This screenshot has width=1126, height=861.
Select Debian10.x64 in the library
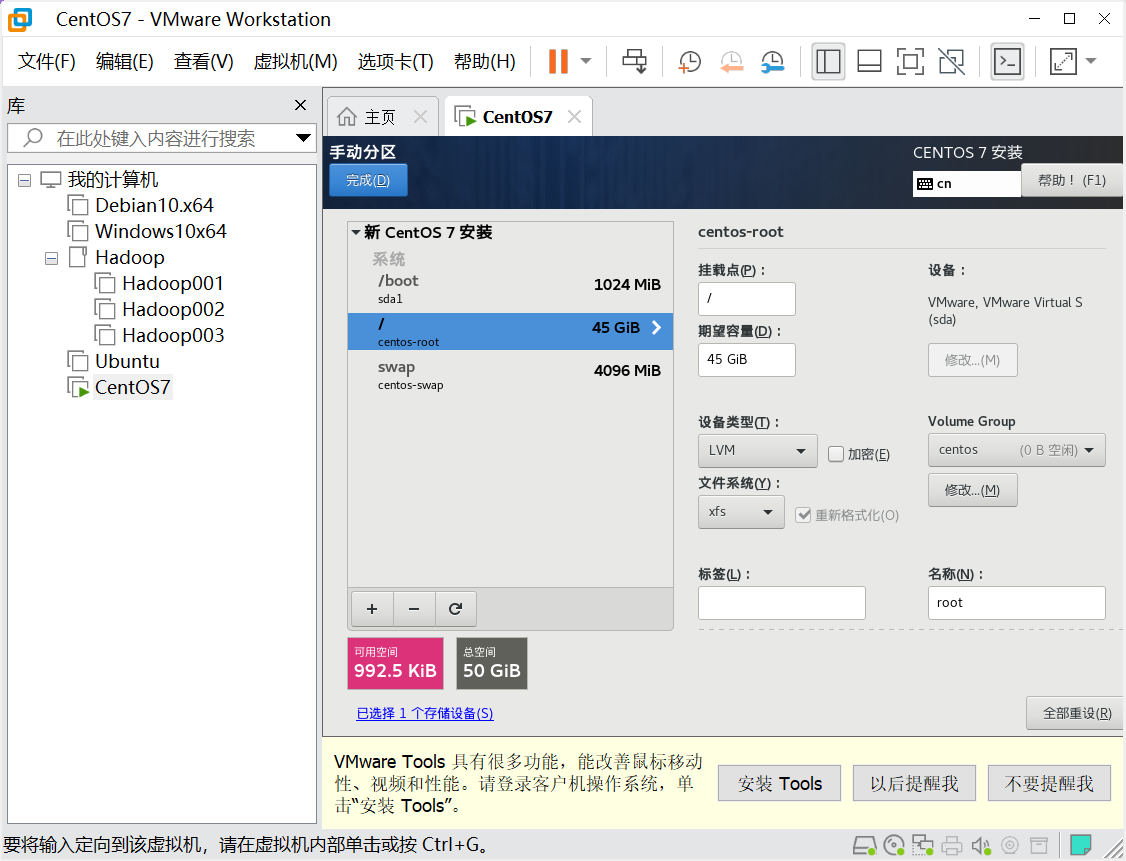pos(154,205)
